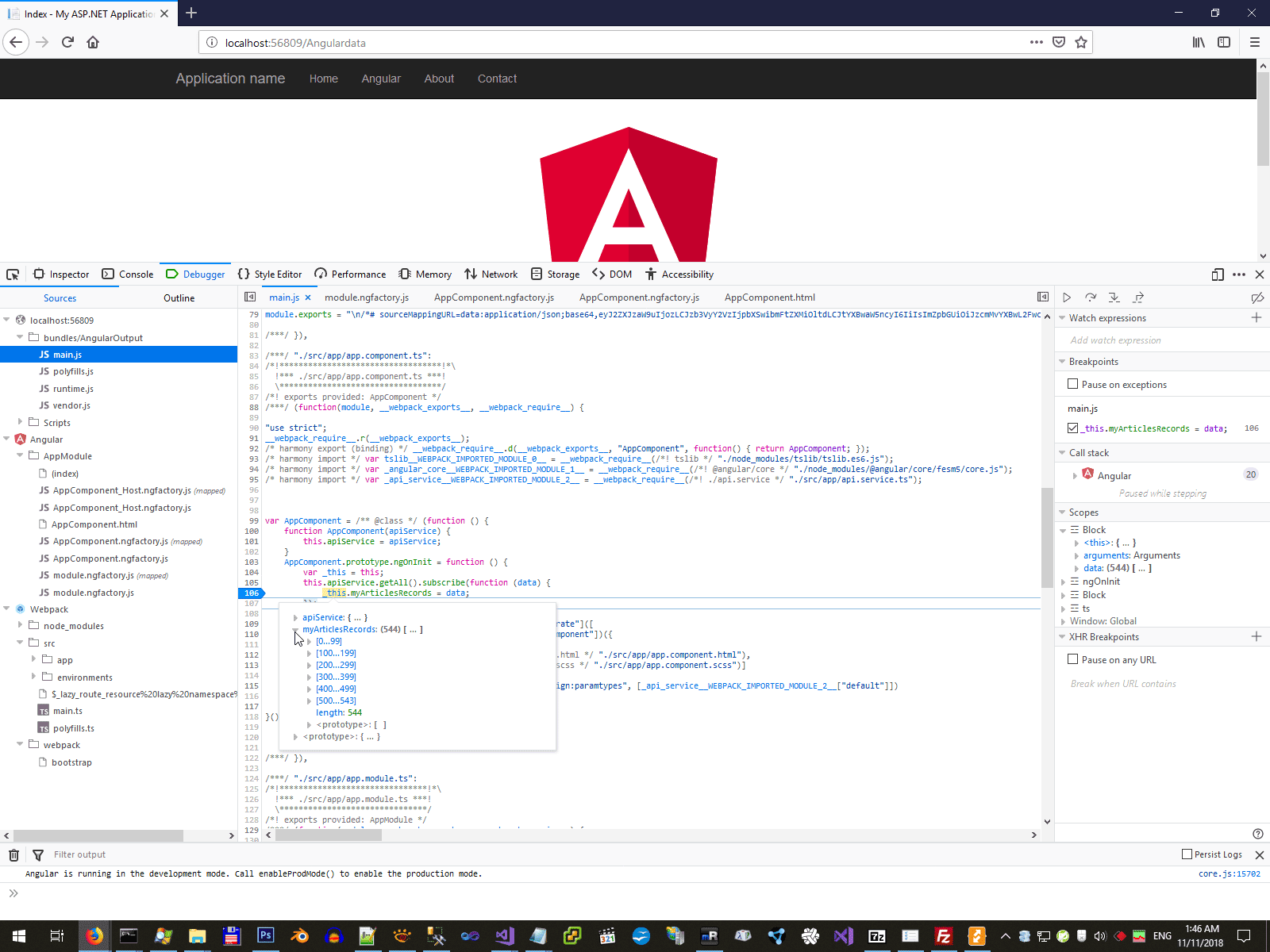Open core.js:15702 source link
The width and height of the screenshot is (1270, 952).
click(x=1230, y=873)
